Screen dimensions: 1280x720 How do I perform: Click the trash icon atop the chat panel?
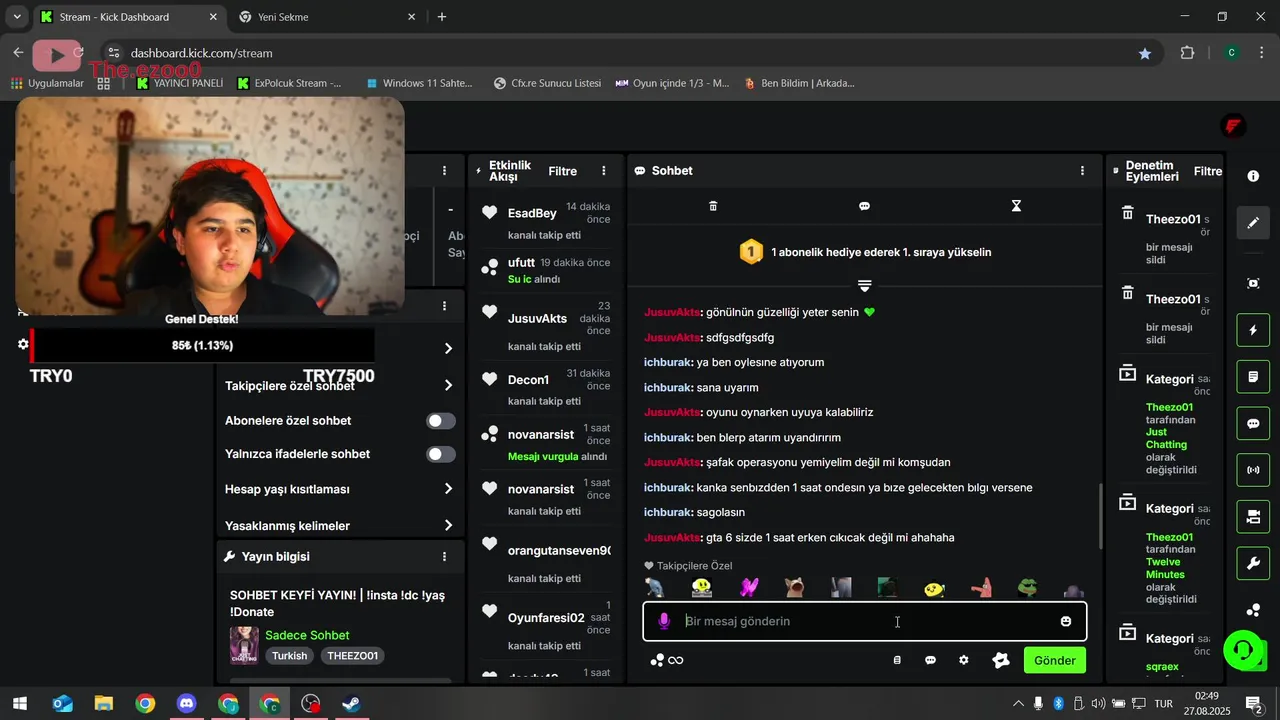coord(713,206)
